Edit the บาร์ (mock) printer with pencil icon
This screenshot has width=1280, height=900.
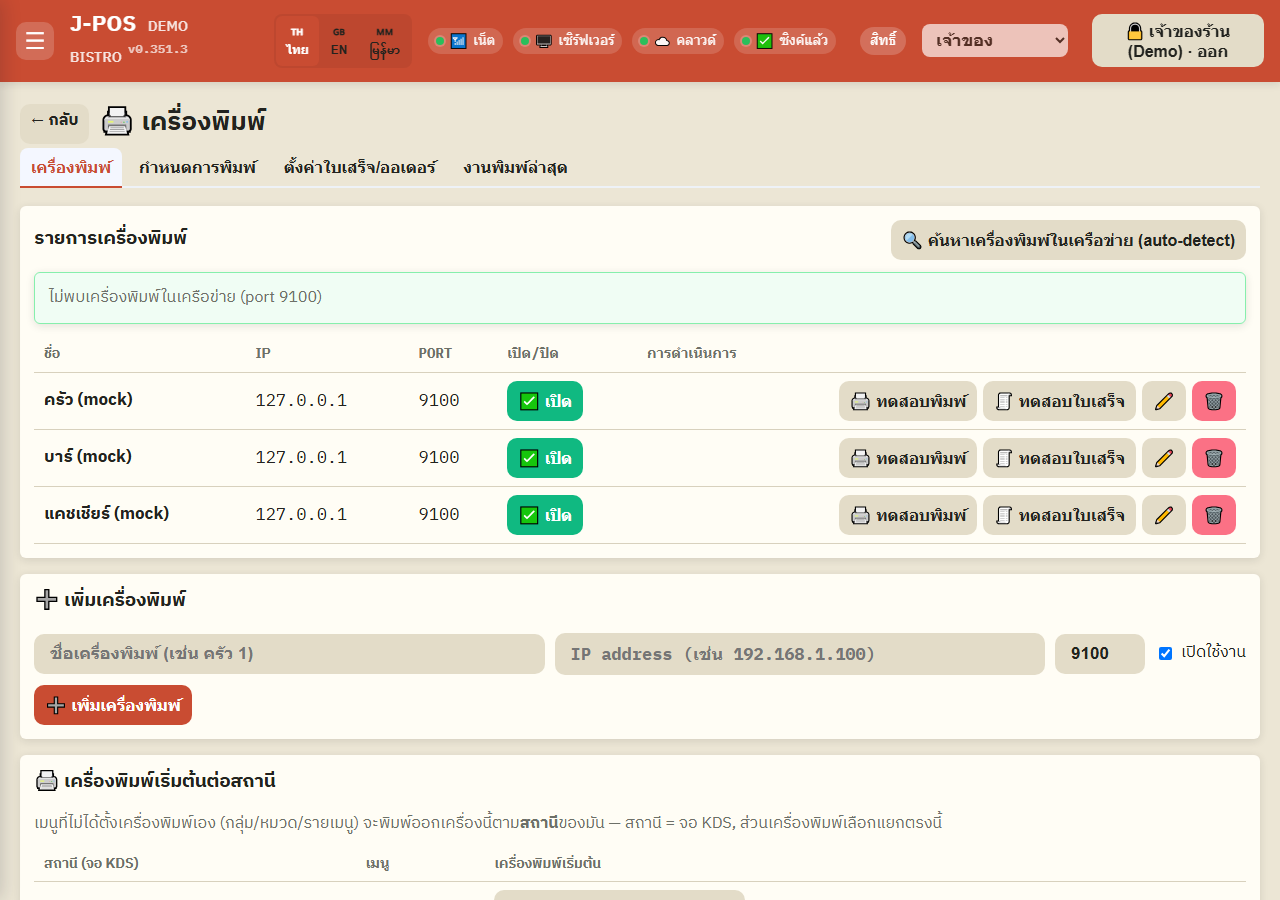click(1164, 458)
